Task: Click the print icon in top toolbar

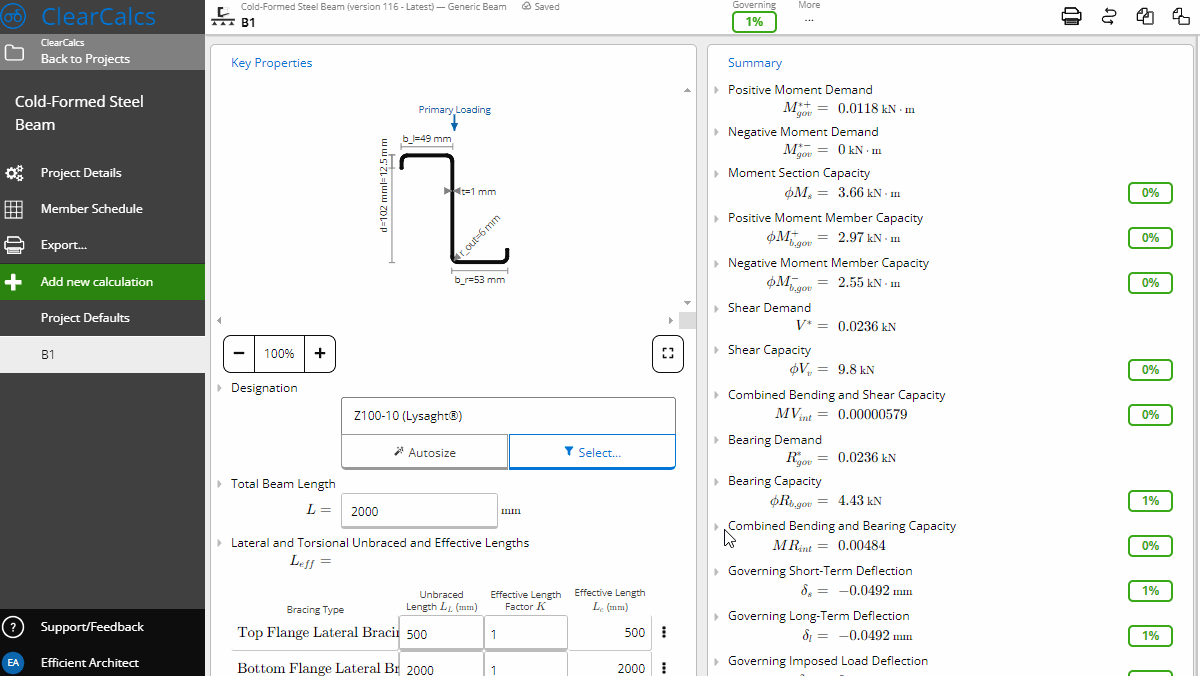Action: (x=1071, y=16)
